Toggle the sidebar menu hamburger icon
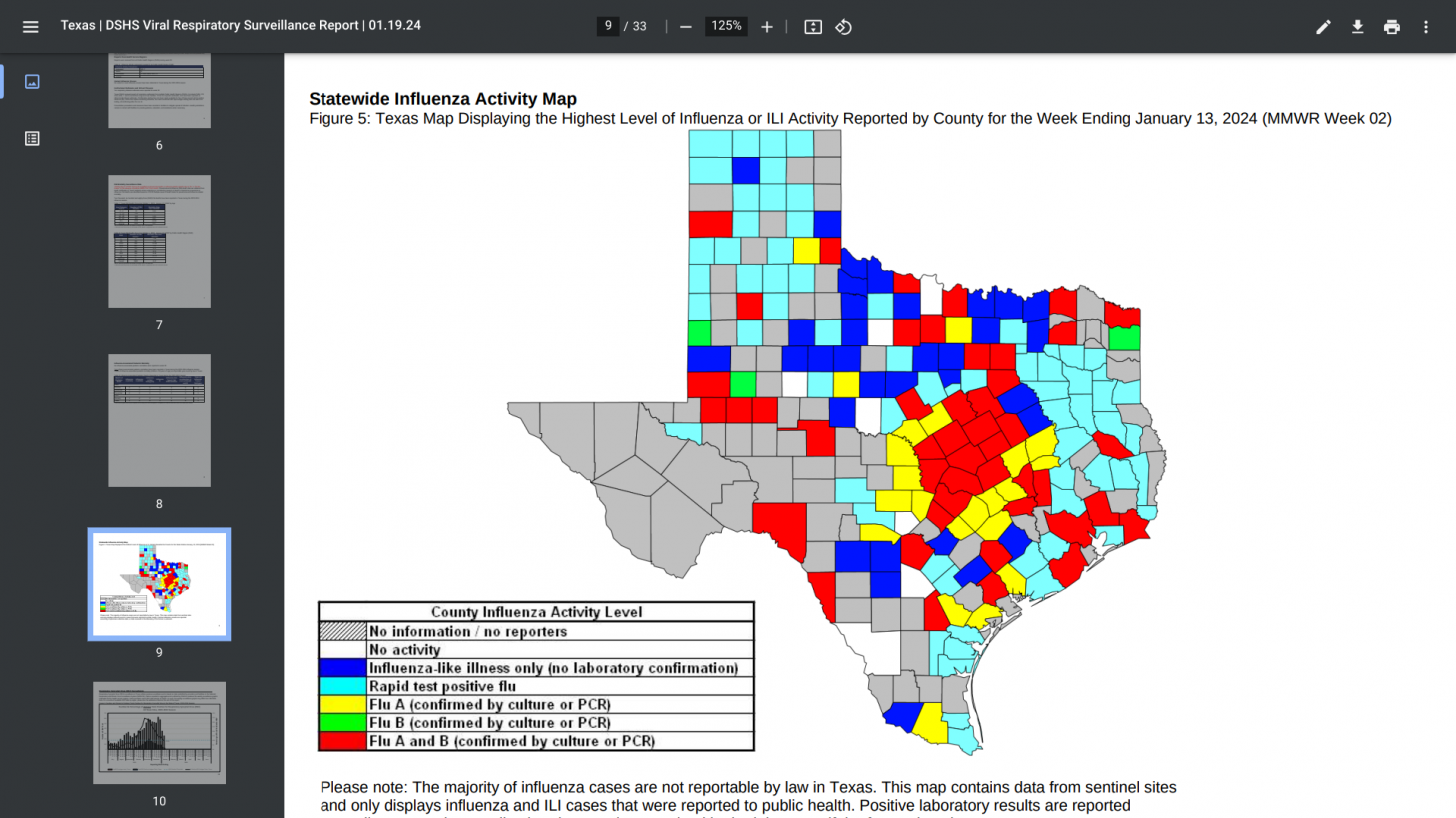 (30, 26)
